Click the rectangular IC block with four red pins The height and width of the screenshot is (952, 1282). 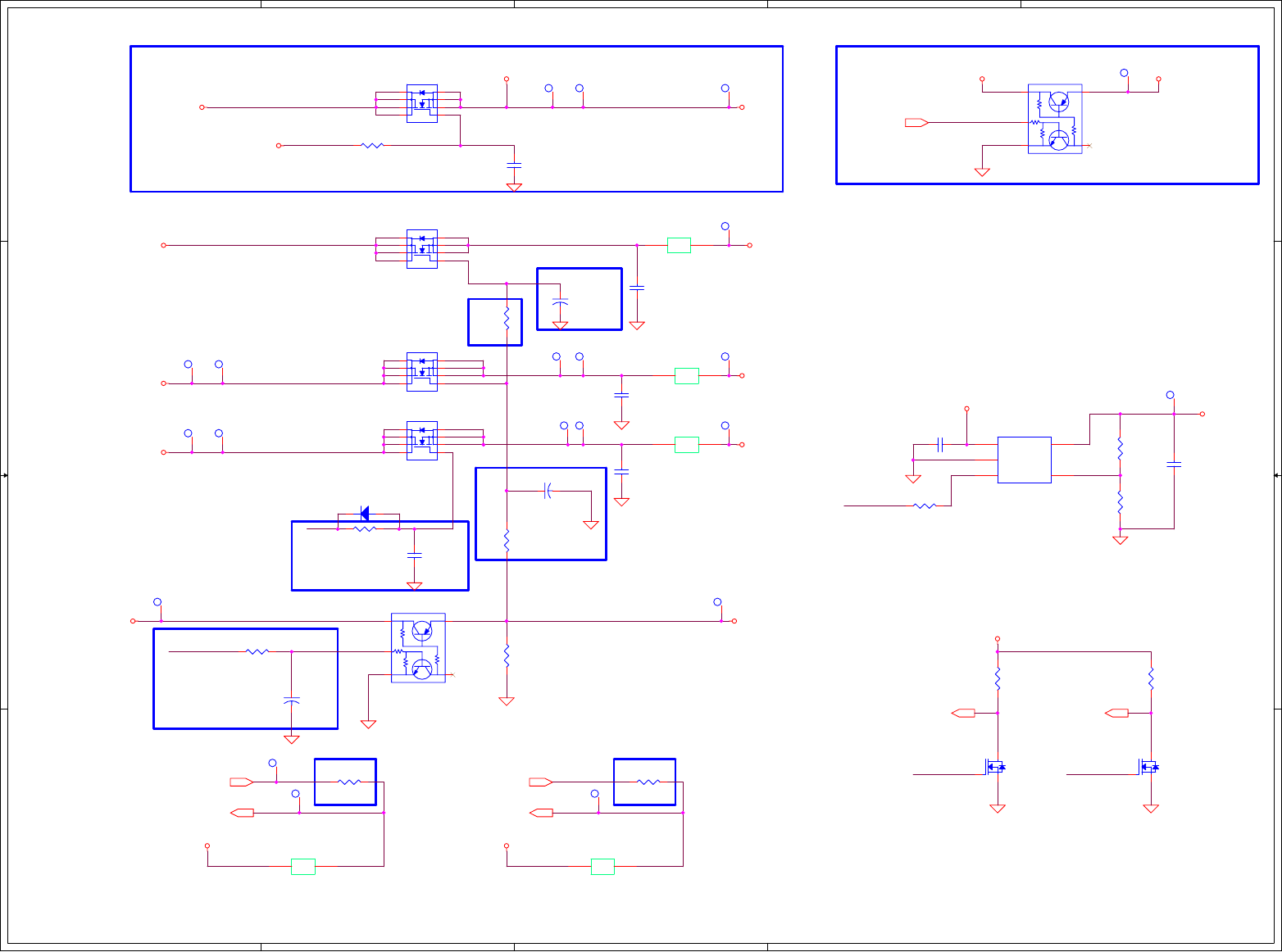click(1024, 460)
